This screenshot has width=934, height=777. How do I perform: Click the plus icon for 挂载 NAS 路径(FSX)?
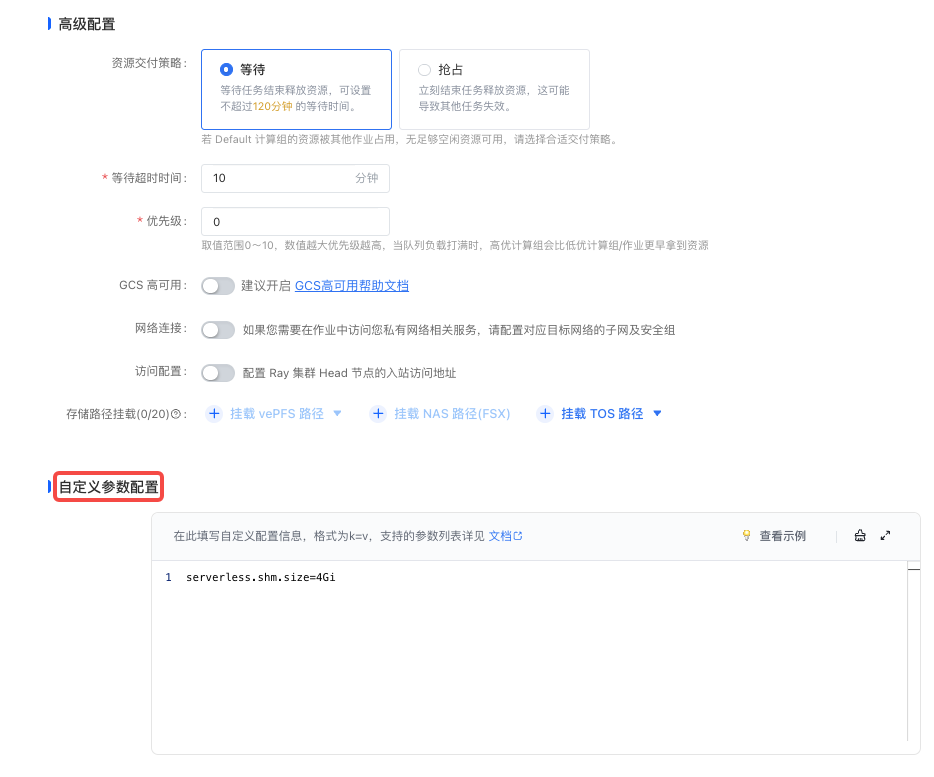tap(378, 414)
